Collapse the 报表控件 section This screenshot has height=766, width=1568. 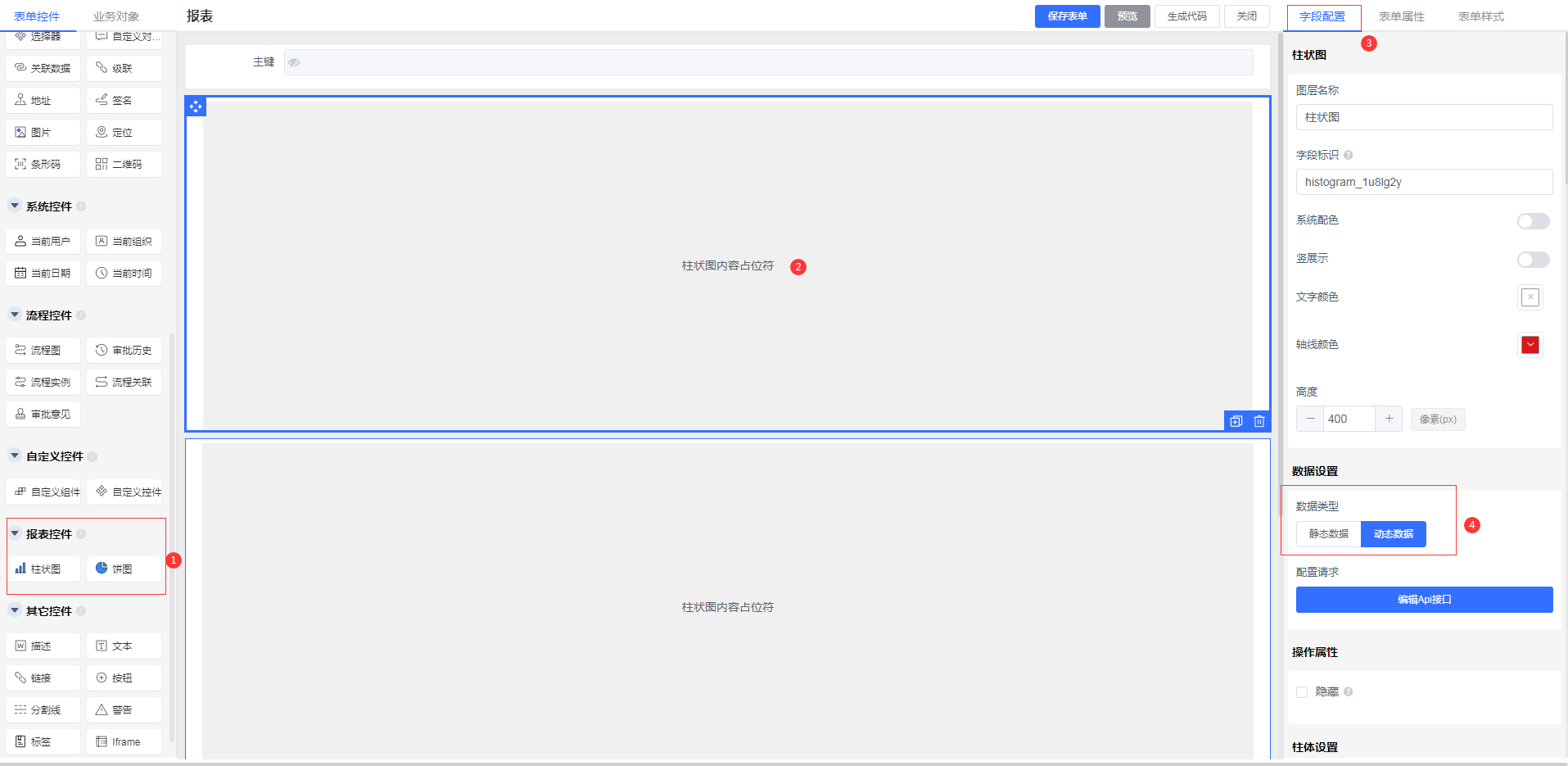[x=15, y=533]
